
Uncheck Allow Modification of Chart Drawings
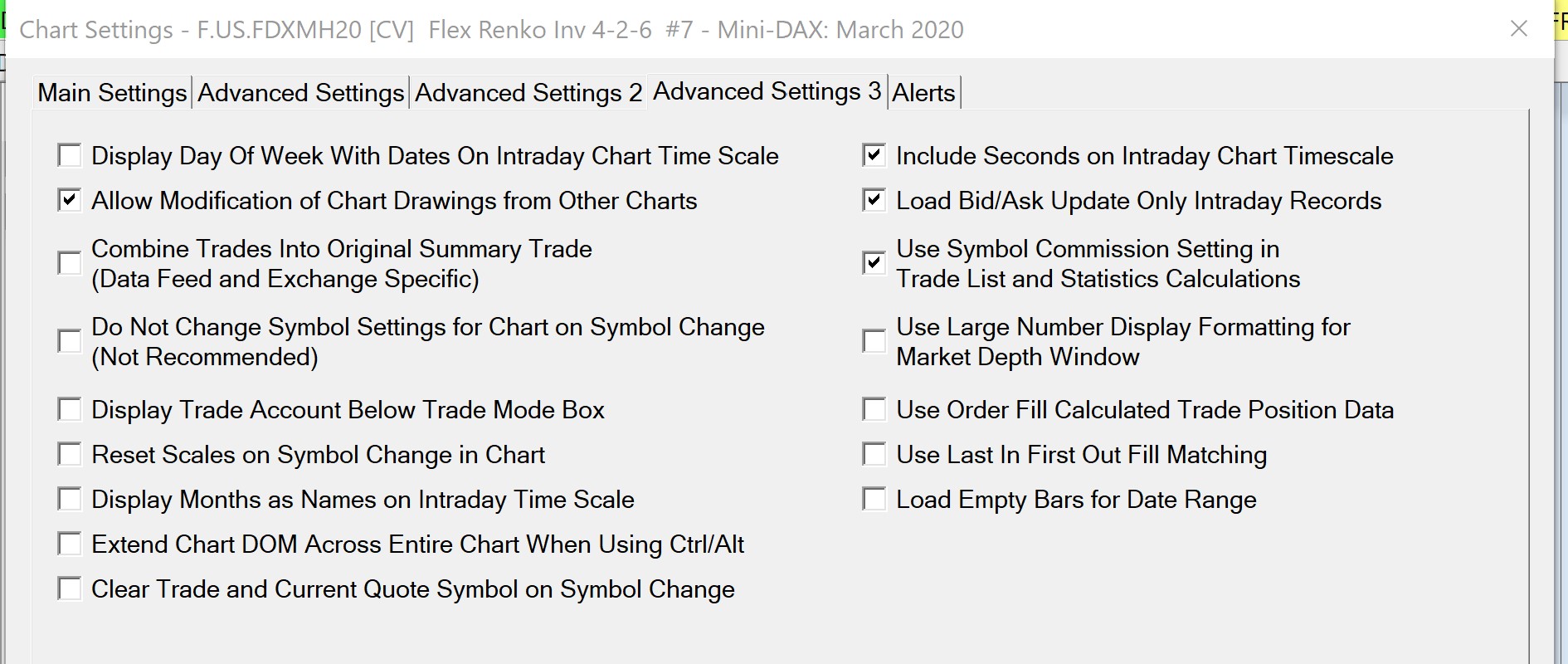tap(70, 200)
